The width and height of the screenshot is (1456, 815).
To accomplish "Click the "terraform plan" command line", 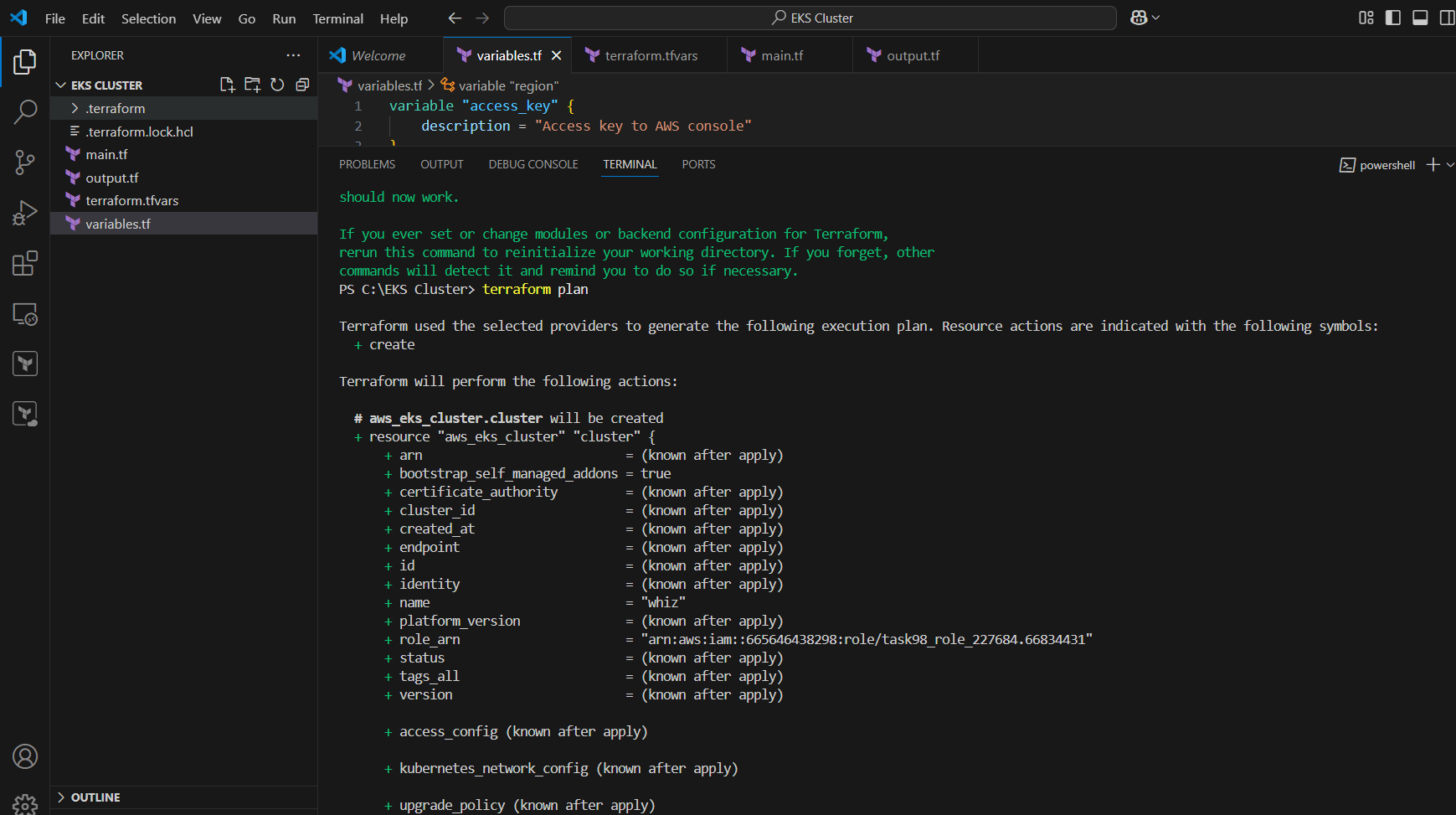I will [x=535, y=289].
